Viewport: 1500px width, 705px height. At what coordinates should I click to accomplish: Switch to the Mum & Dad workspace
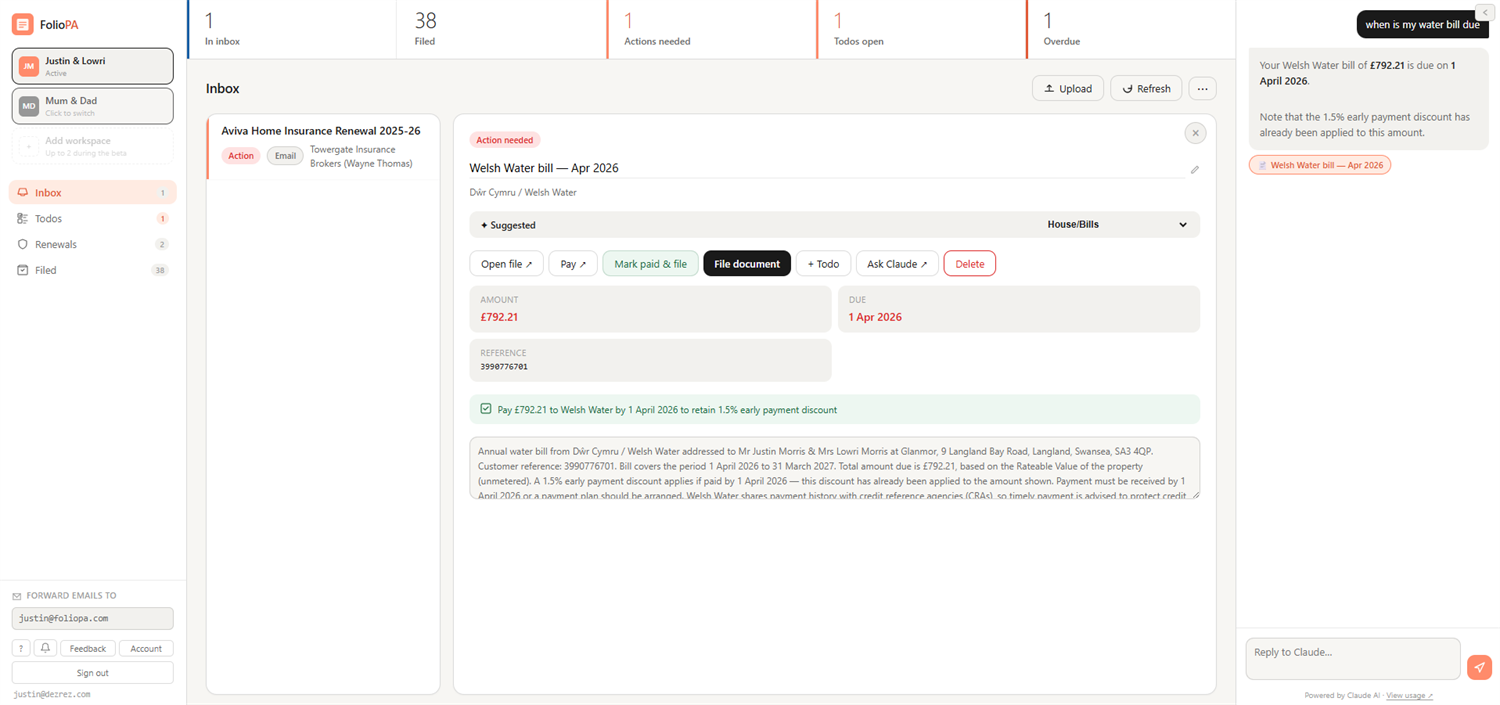click(92, 106)
